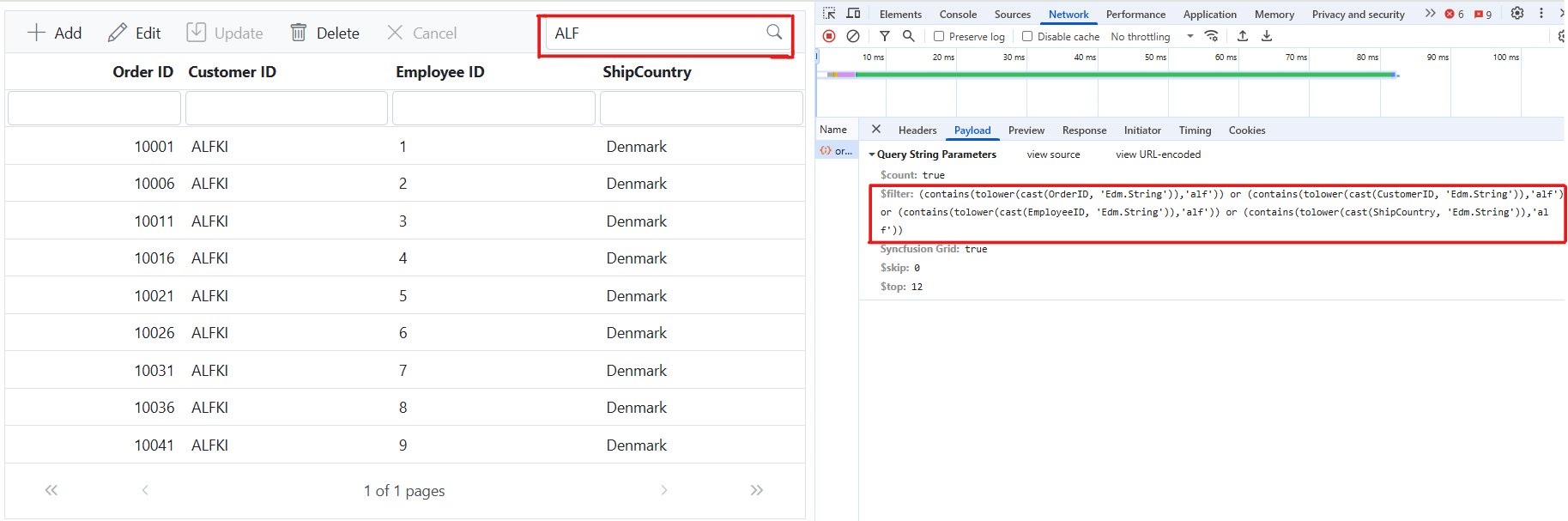This screenshot has height=521, width=1568.
Task: Open the Response tab
Action: (x=1084, y=130)
